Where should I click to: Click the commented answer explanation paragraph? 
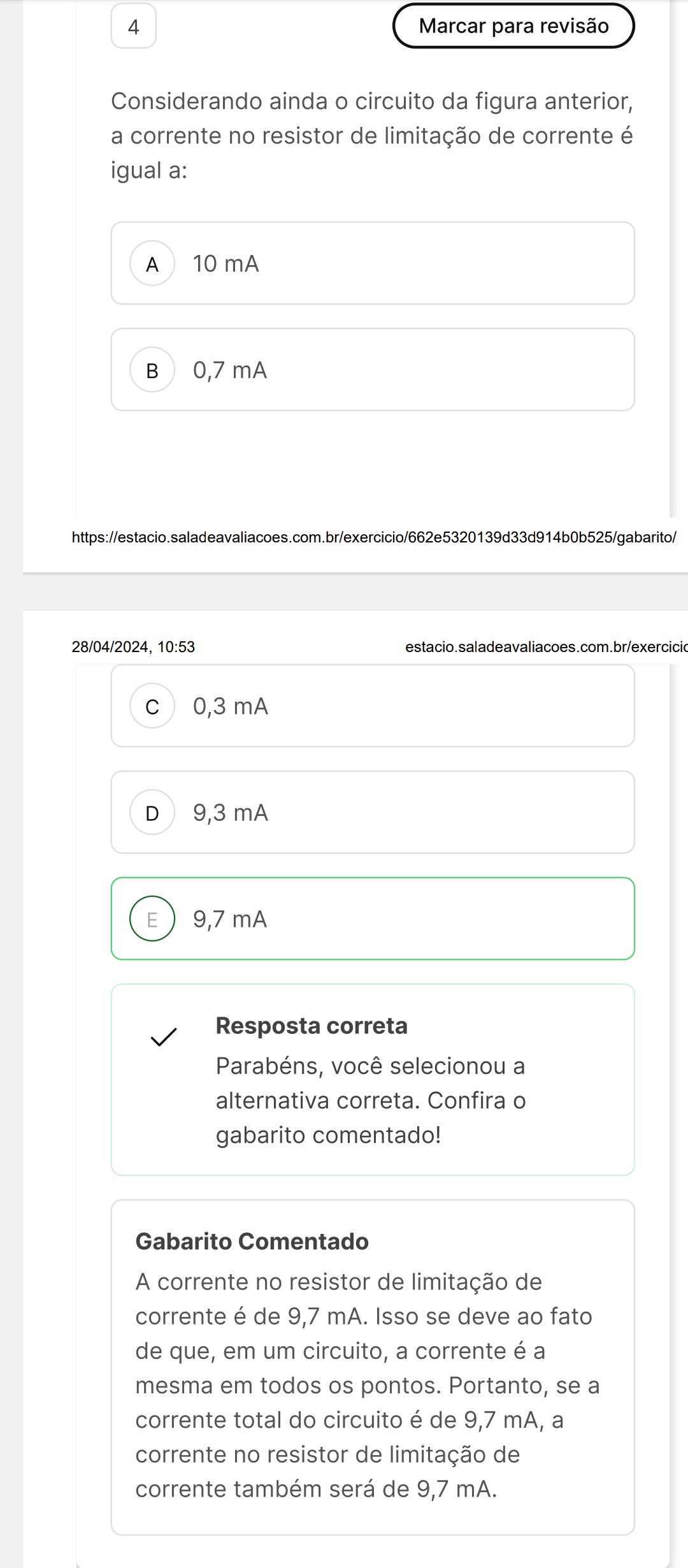pos(368,1385)
